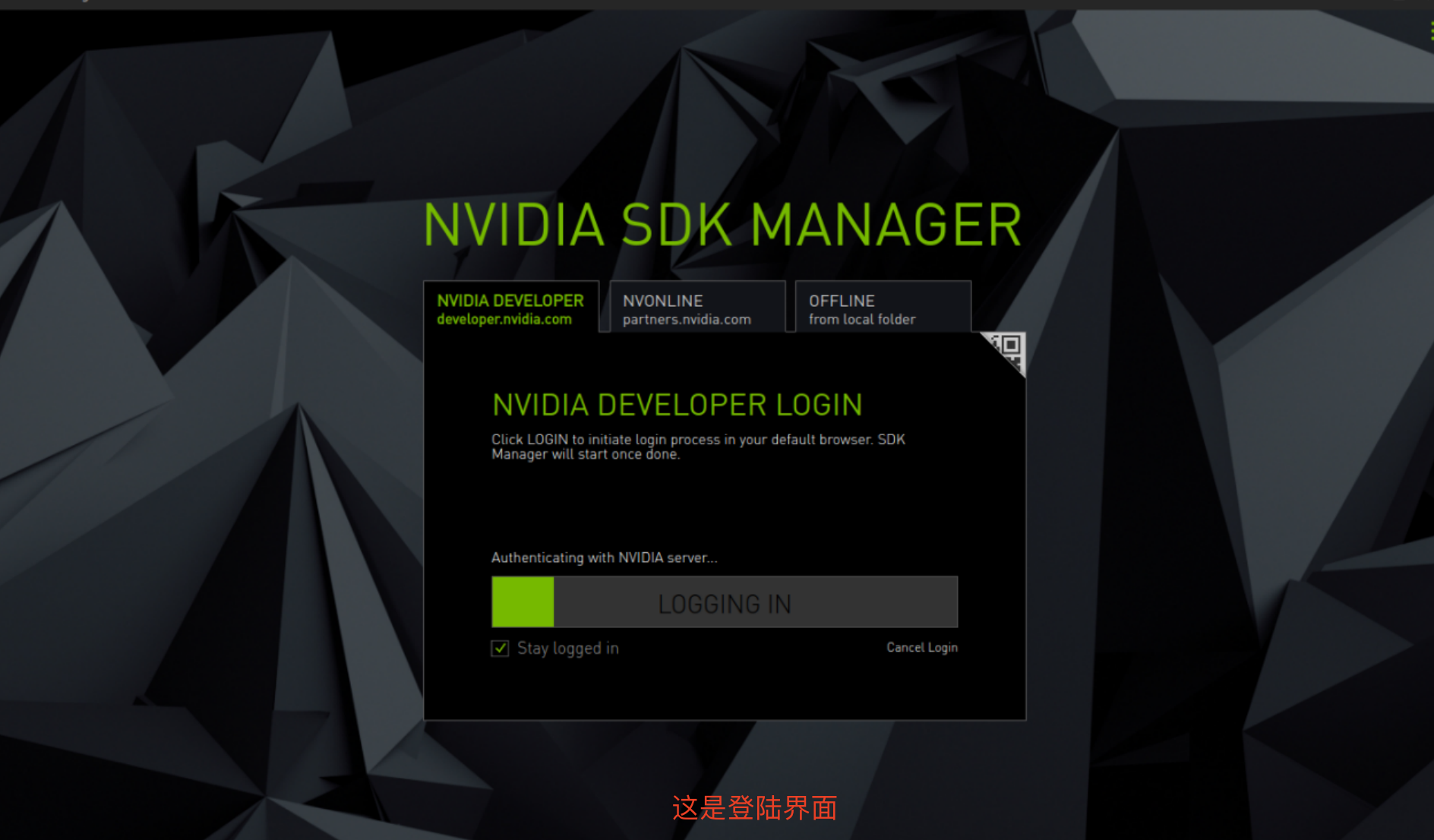Click the NVIDIA DEVELOPER LOGIN heading
The width and height of the screenshot is (1434, 840).
pyautogui.click(x=677, y=404)
